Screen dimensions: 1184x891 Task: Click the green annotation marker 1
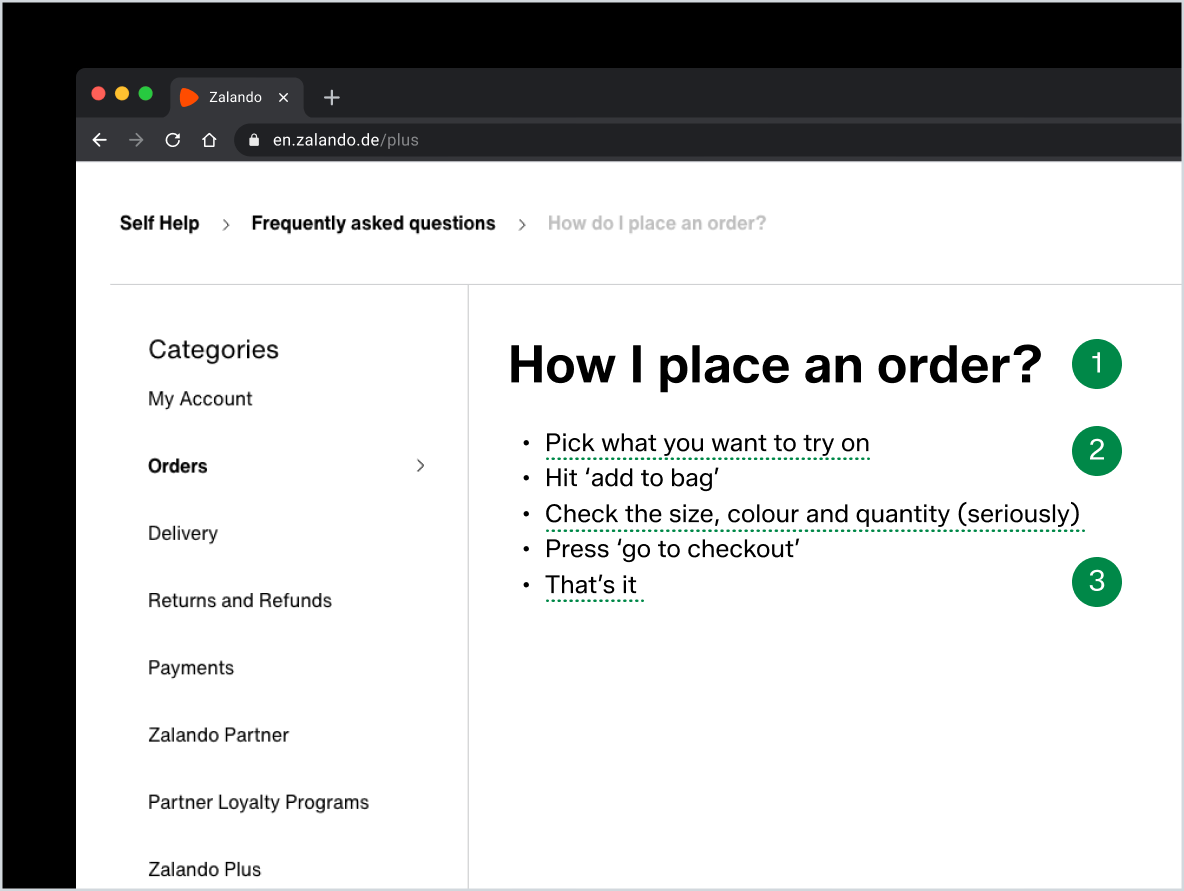[1096, 364]
